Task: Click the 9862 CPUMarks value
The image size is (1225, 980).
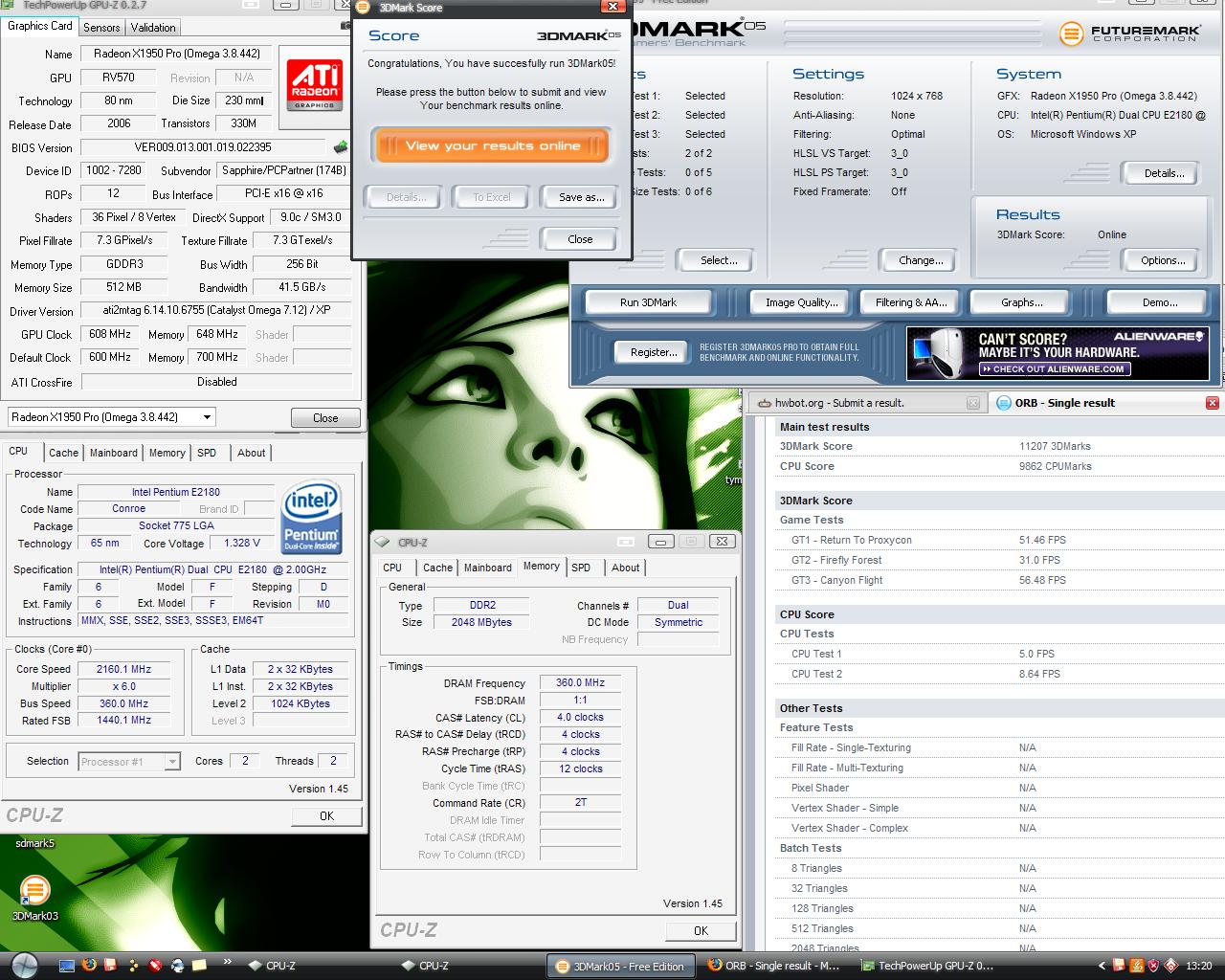Action: click(1055, 466)
